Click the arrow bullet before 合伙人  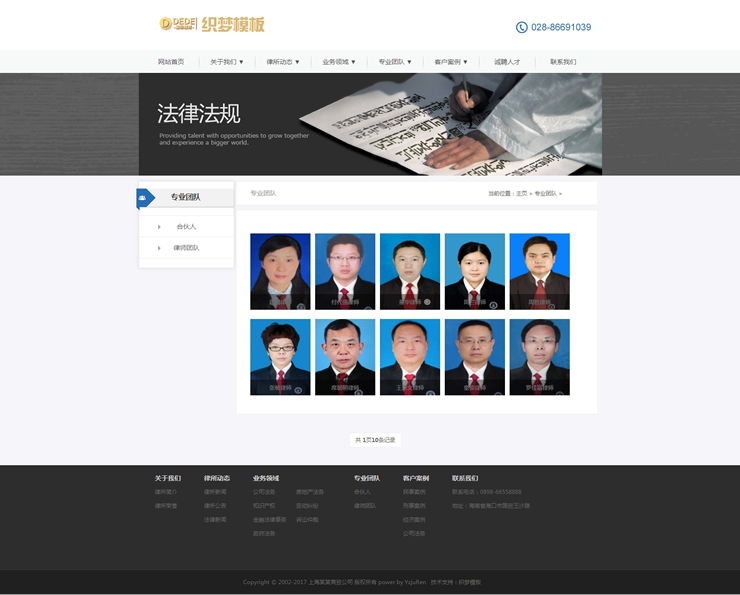(x=158, y=227)
